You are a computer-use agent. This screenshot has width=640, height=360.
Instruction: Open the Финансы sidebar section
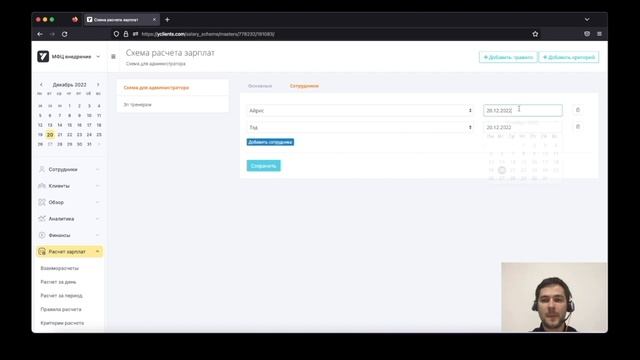(x=60, y=235)
